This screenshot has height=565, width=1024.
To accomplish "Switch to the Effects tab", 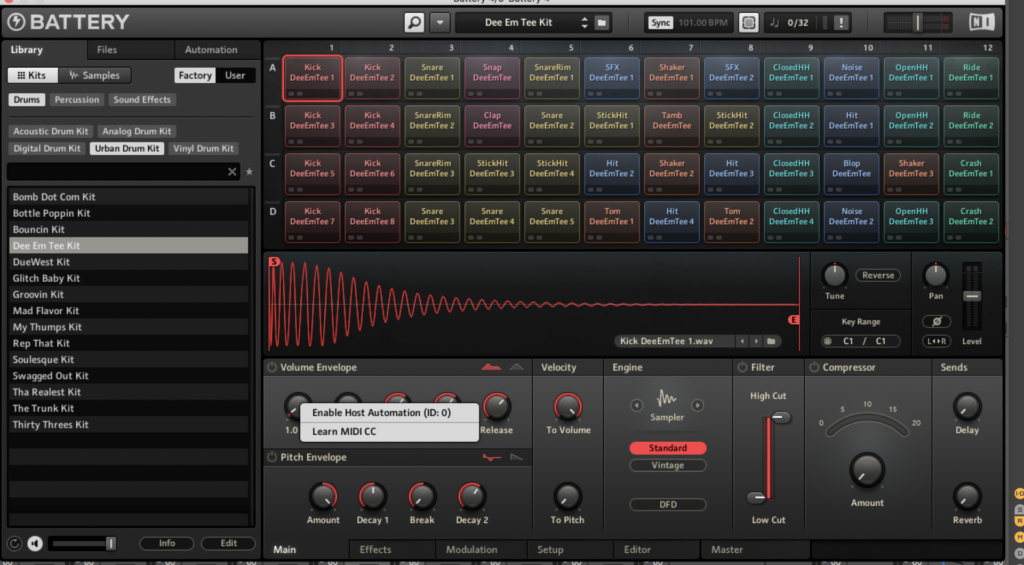I will (375, 549).
